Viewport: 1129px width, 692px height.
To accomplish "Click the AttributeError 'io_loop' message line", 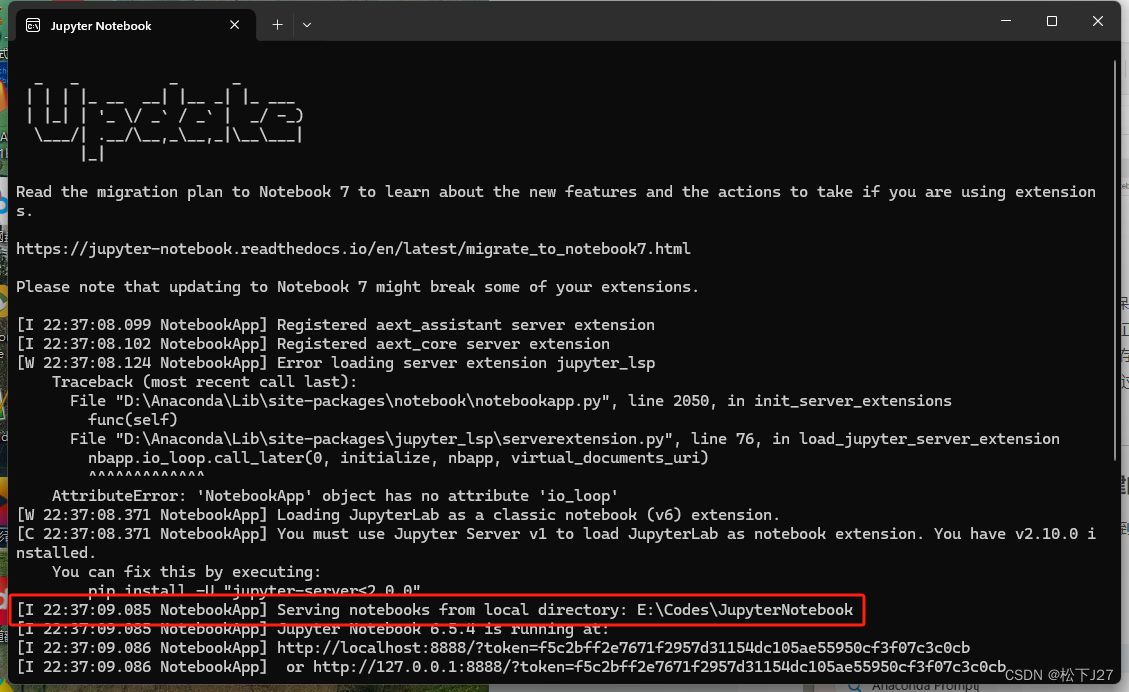I will [x=336, y=496].
